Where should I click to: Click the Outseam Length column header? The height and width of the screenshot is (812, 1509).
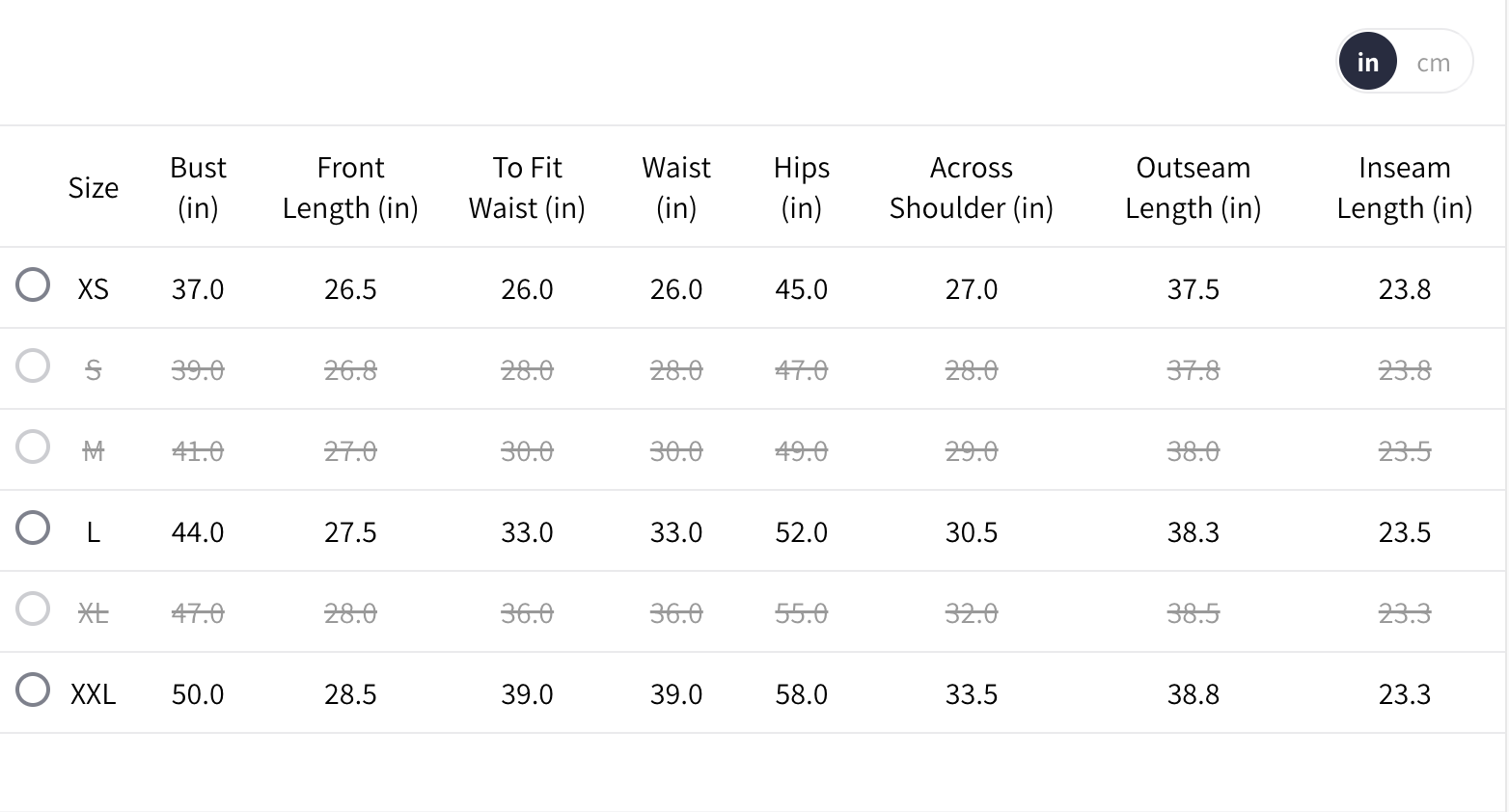[x=1193, y=188]
